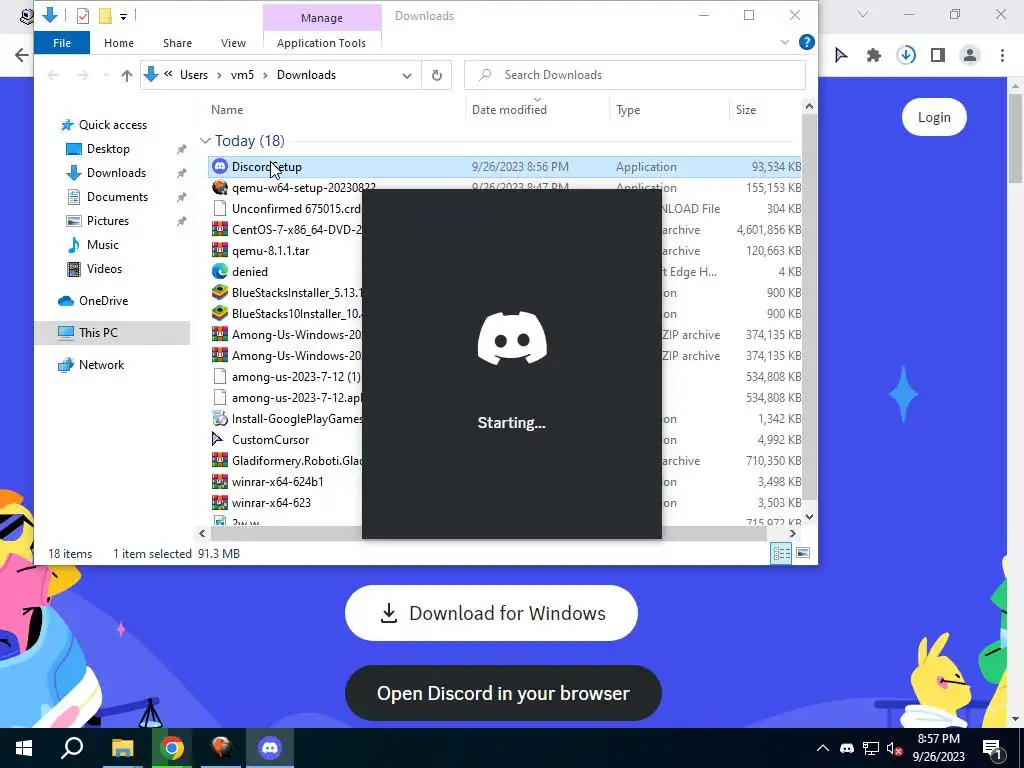Switch to the View ribbon tab

pos(233,42)
